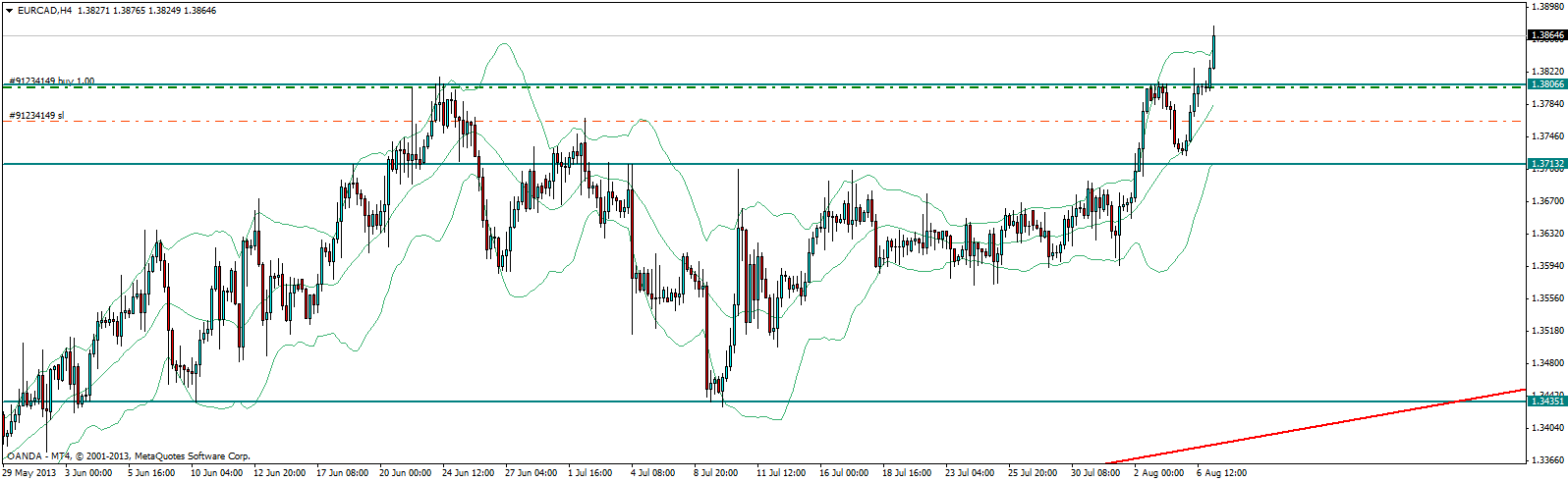
Task: Click the 23 Jul 04:00 time label
Action: (971, 473)
